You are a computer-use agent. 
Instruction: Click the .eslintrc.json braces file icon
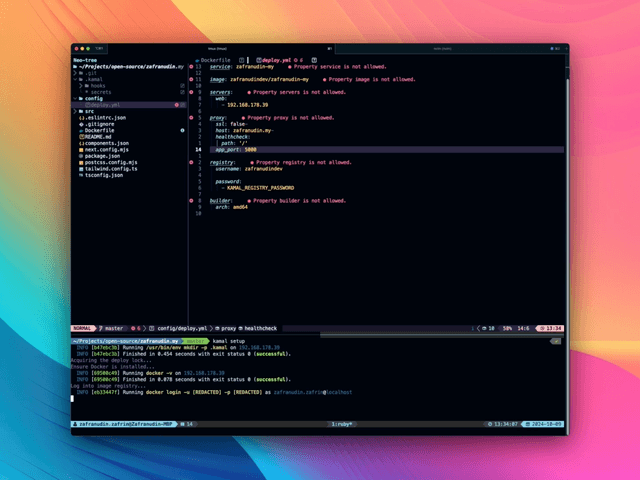pos(81,118)
